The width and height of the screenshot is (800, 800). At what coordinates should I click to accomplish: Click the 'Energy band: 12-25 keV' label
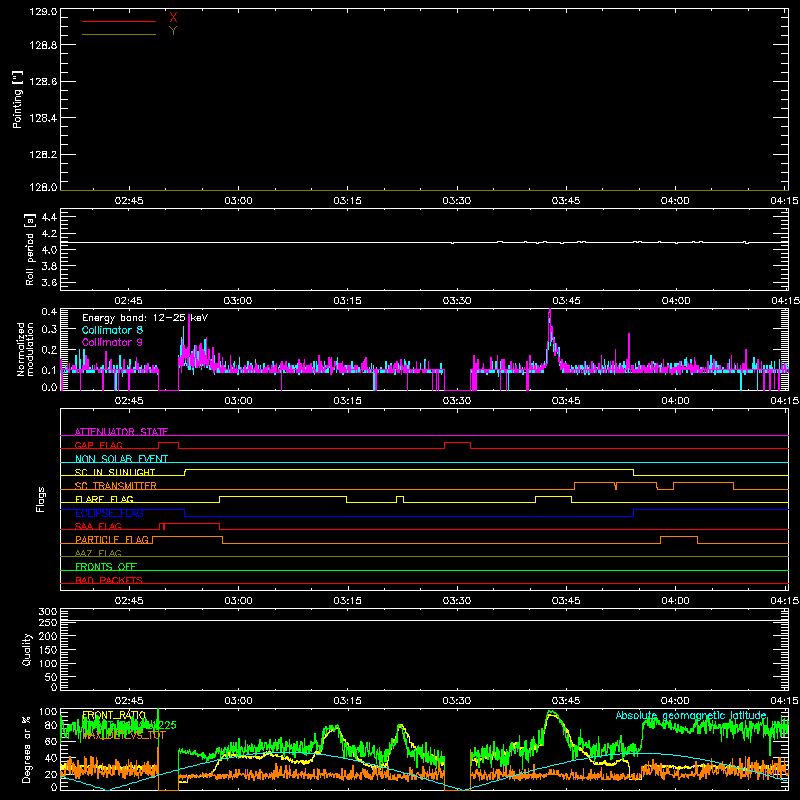145,318
